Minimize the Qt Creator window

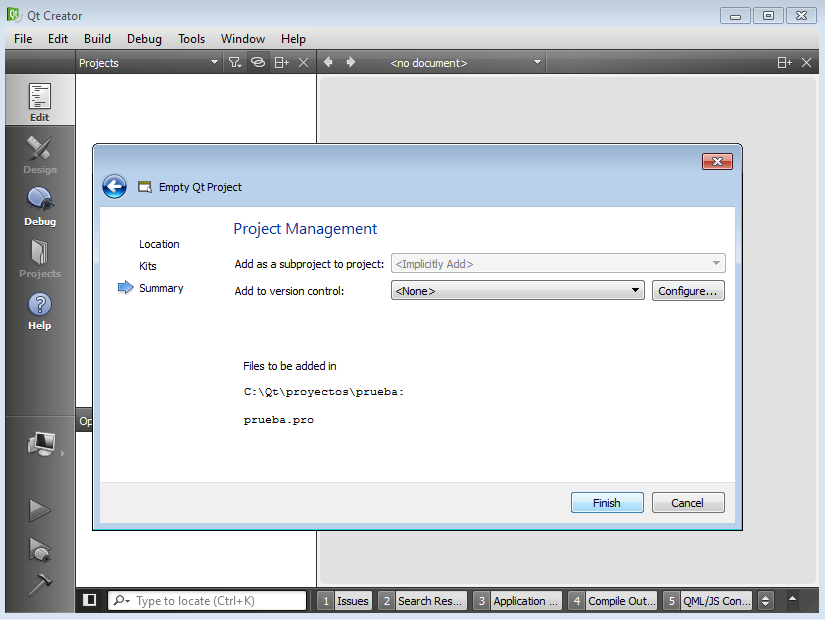click(x=735, y=16)
